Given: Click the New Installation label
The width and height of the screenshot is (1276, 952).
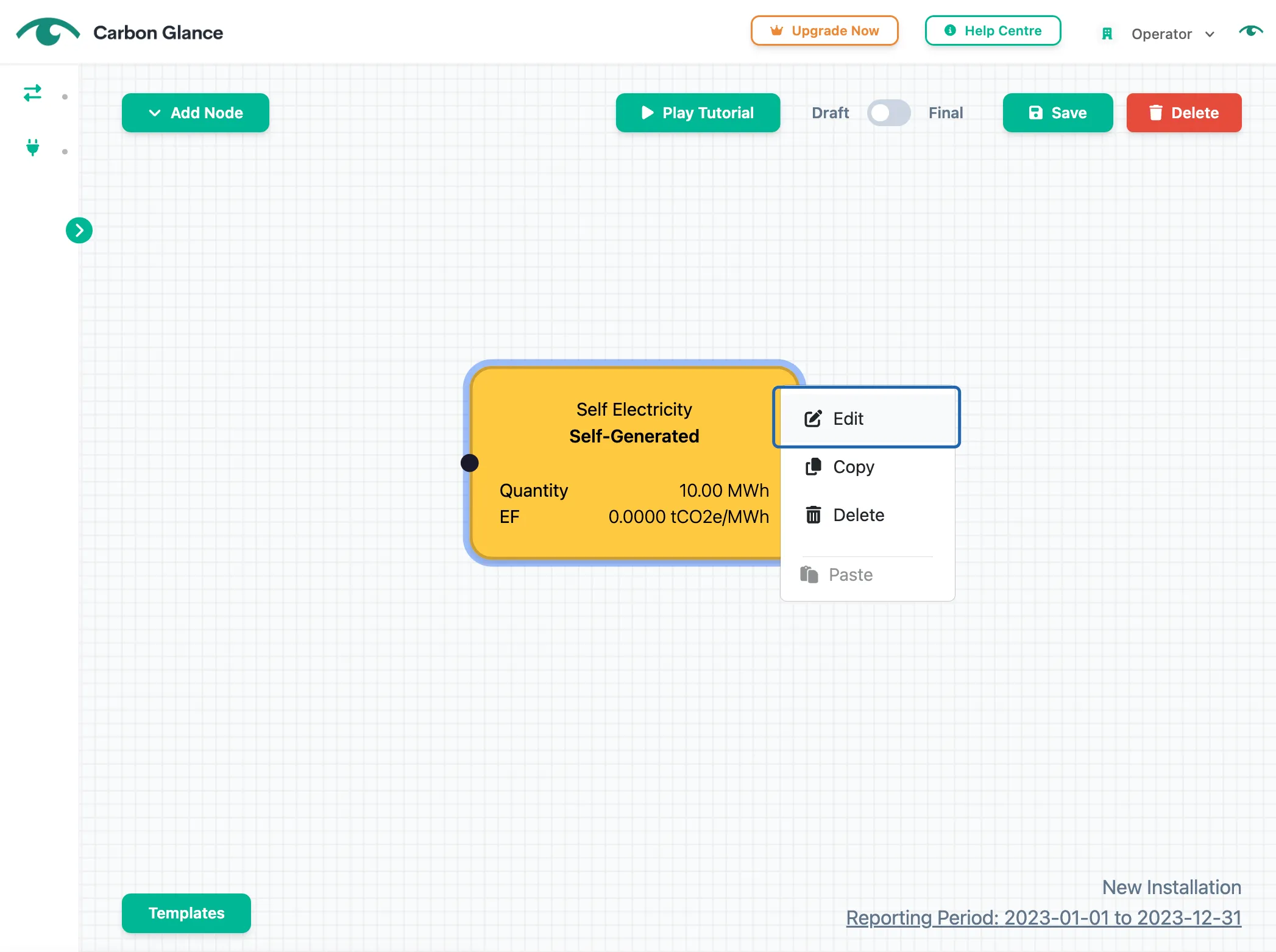Looking at the screenshot, I should pyautogui.click(x=1172, y=887).
